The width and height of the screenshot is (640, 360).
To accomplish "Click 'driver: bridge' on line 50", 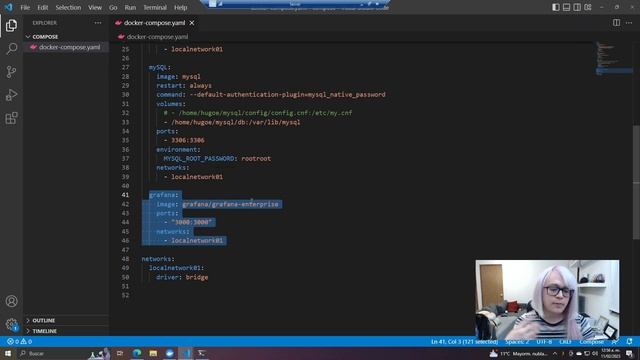I will click(182, 277).
